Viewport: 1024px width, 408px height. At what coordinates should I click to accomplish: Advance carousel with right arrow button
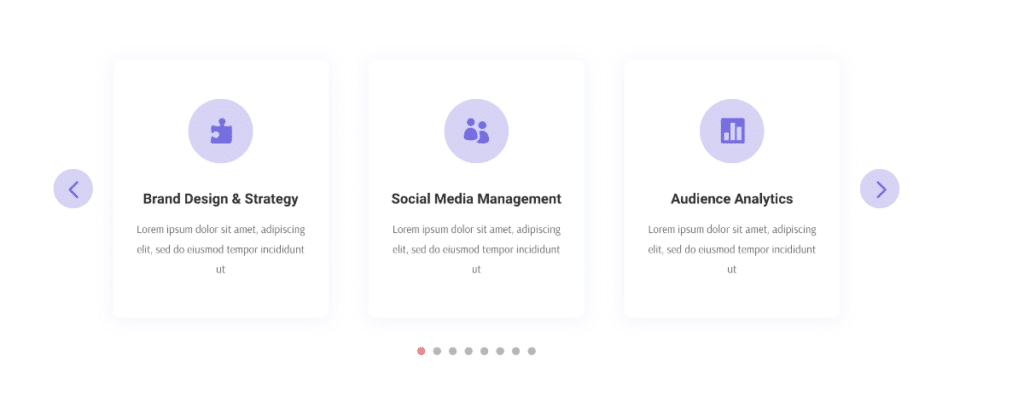(880, 189)
